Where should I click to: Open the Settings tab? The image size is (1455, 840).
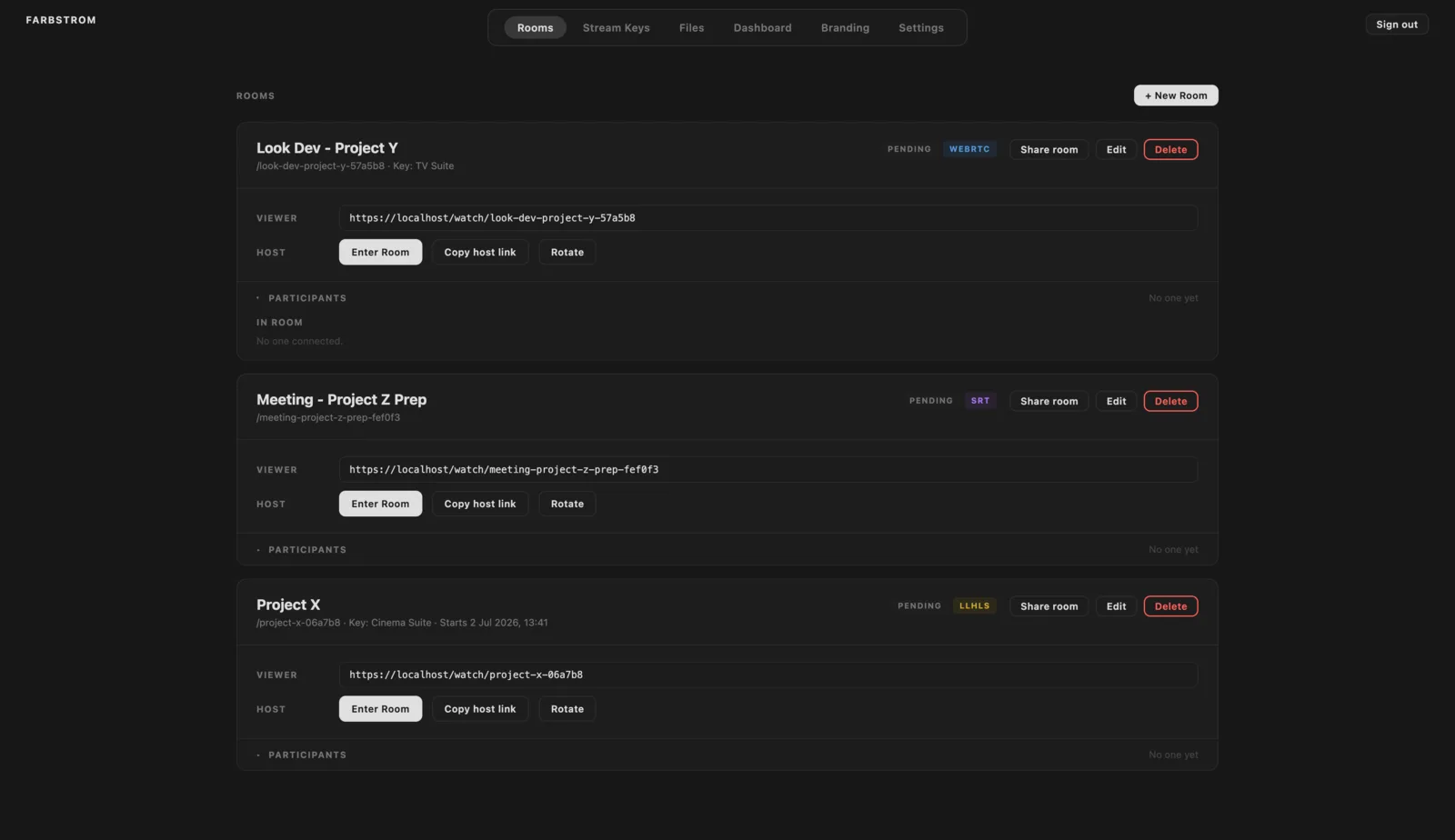click(x=920, y=27)
